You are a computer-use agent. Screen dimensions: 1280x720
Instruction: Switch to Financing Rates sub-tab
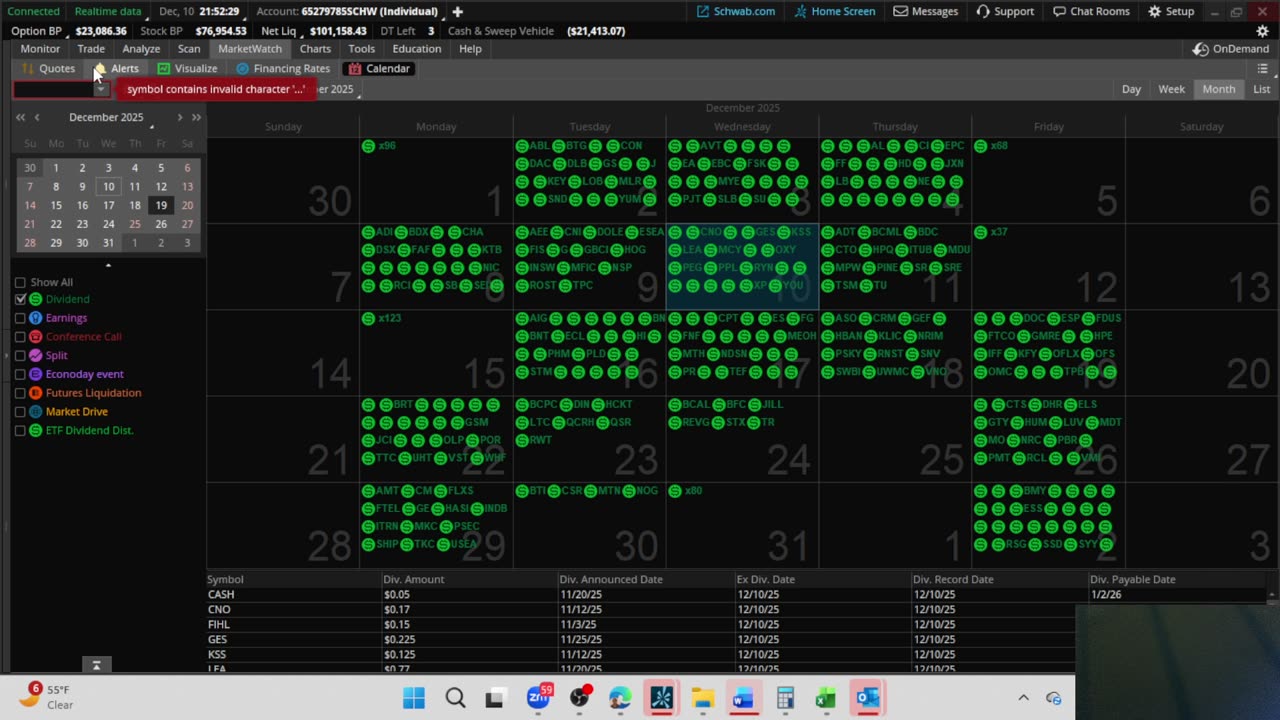(x=283, y=69)
